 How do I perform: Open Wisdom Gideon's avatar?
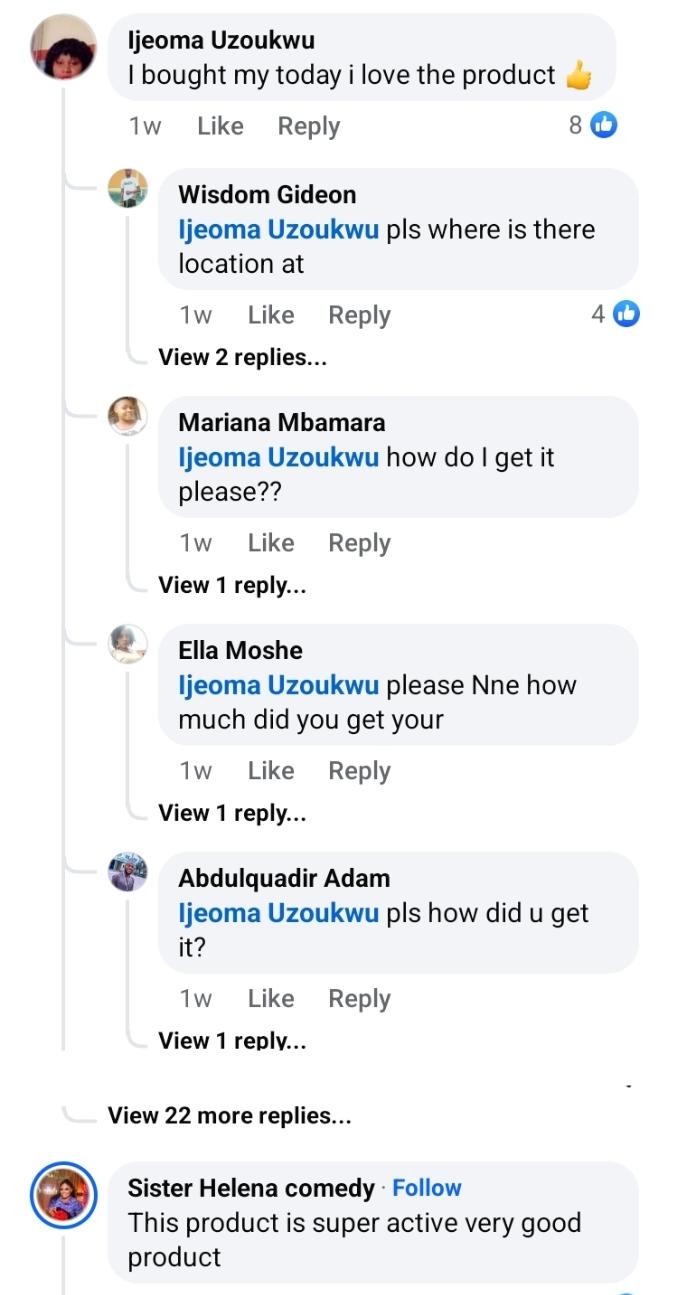pyautogui.click(x=128, y=188)
